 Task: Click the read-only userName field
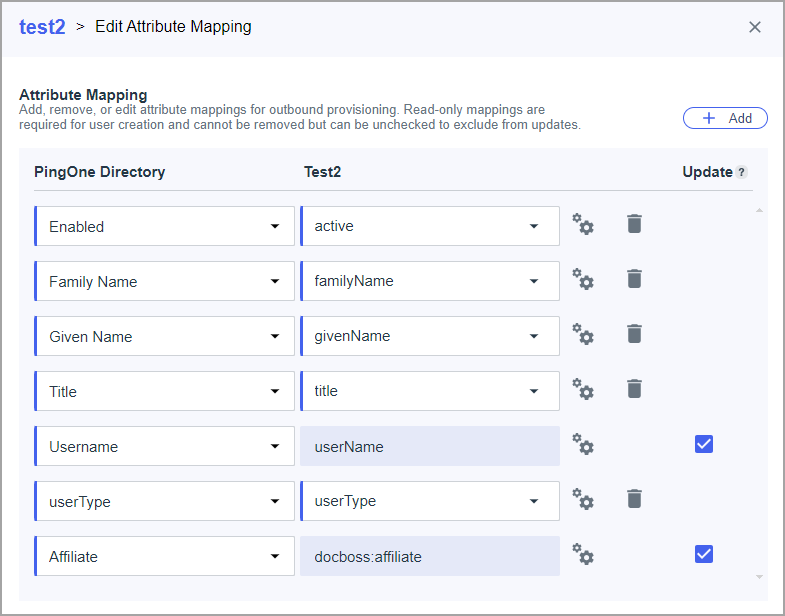point(430,446)
